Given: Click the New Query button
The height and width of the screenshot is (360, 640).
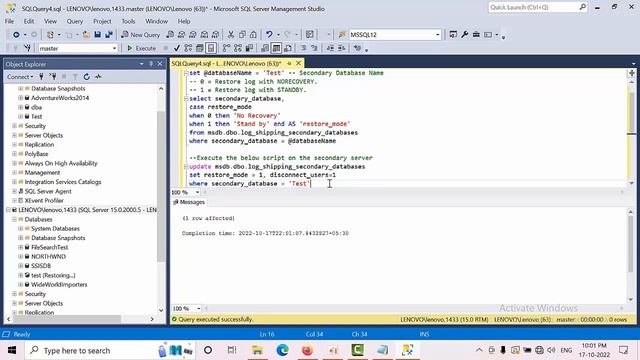Looking at the screenshot, I should [x=141, y=35].
